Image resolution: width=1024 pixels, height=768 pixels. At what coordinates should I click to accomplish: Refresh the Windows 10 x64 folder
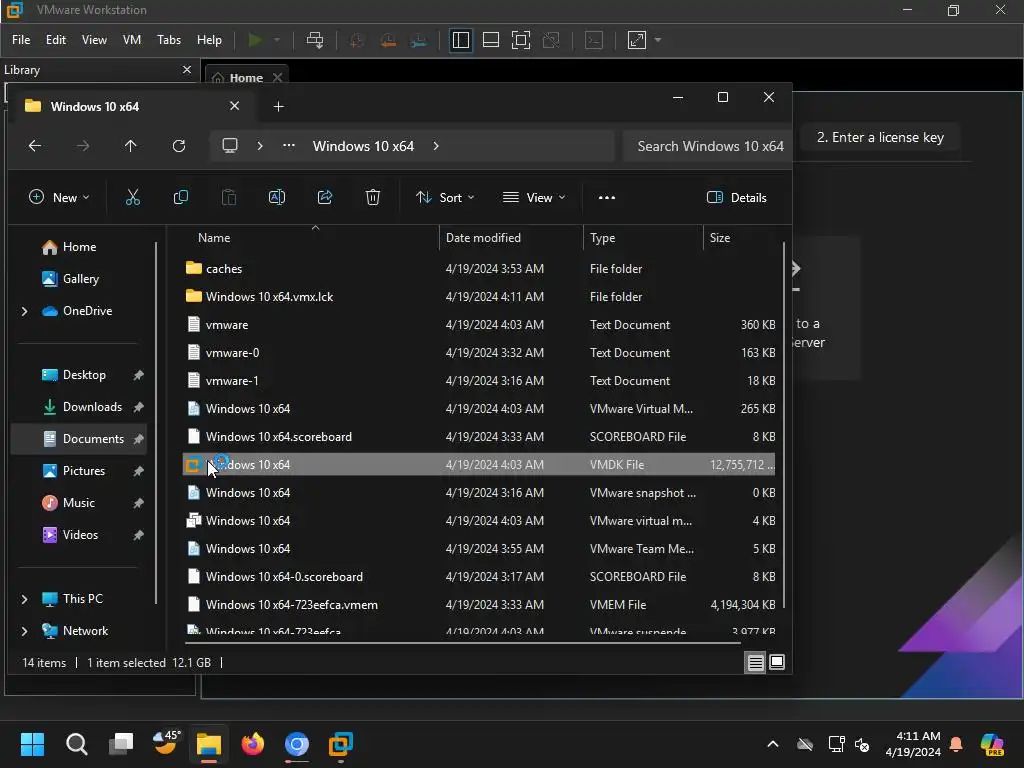[x=179, y=146]
